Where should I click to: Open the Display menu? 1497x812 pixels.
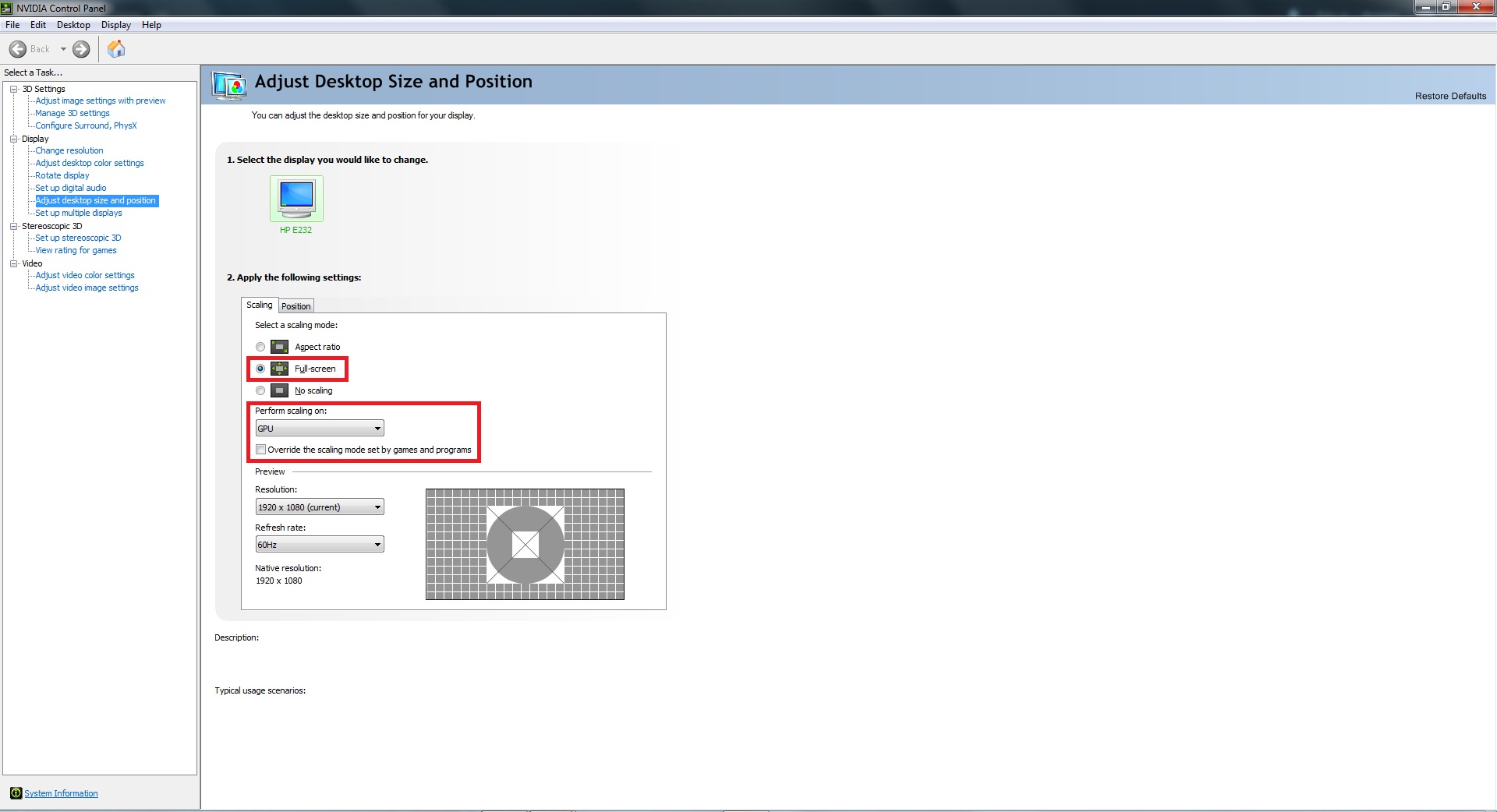click(116, 25)
